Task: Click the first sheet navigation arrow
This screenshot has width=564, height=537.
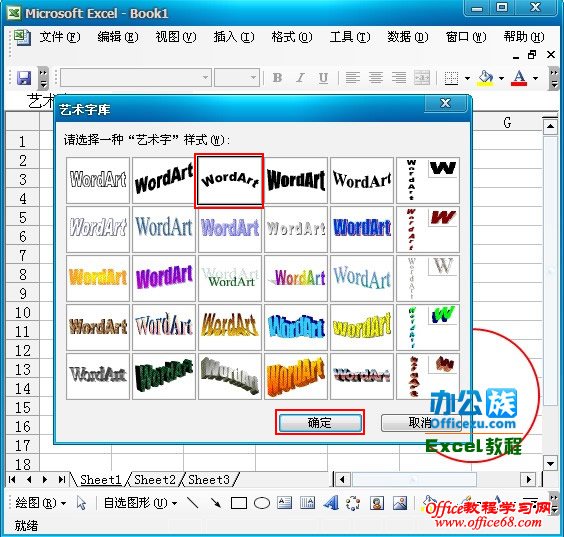Action: coord(12,479)
